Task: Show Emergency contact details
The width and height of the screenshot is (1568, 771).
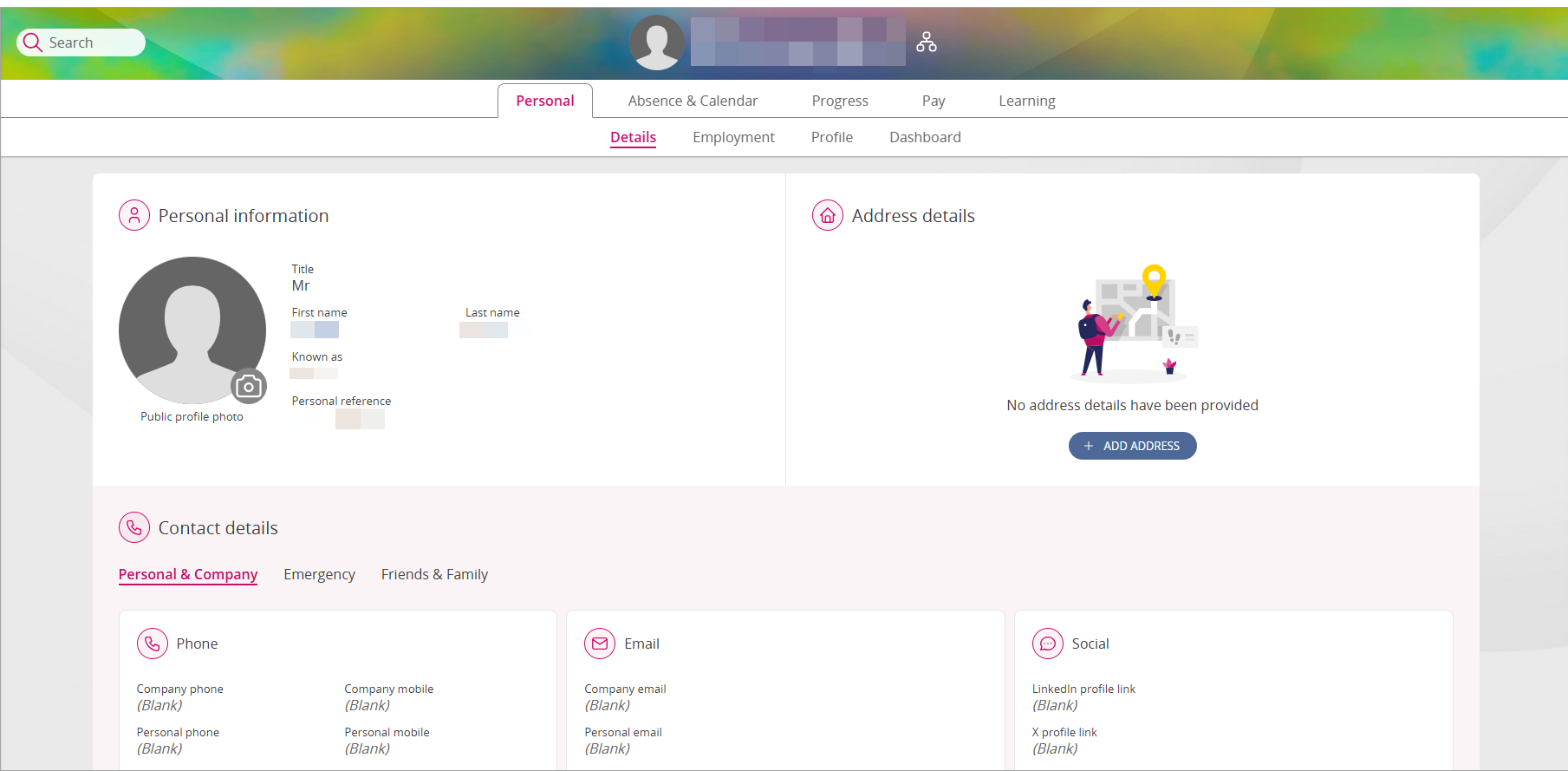Action: coord(319,574)
